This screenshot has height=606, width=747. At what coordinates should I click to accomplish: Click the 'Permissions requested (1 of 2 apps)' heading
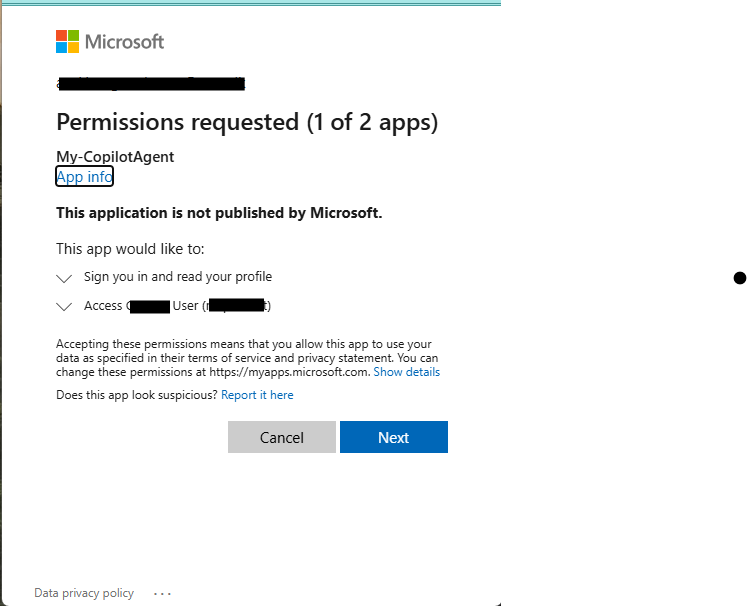247,122
